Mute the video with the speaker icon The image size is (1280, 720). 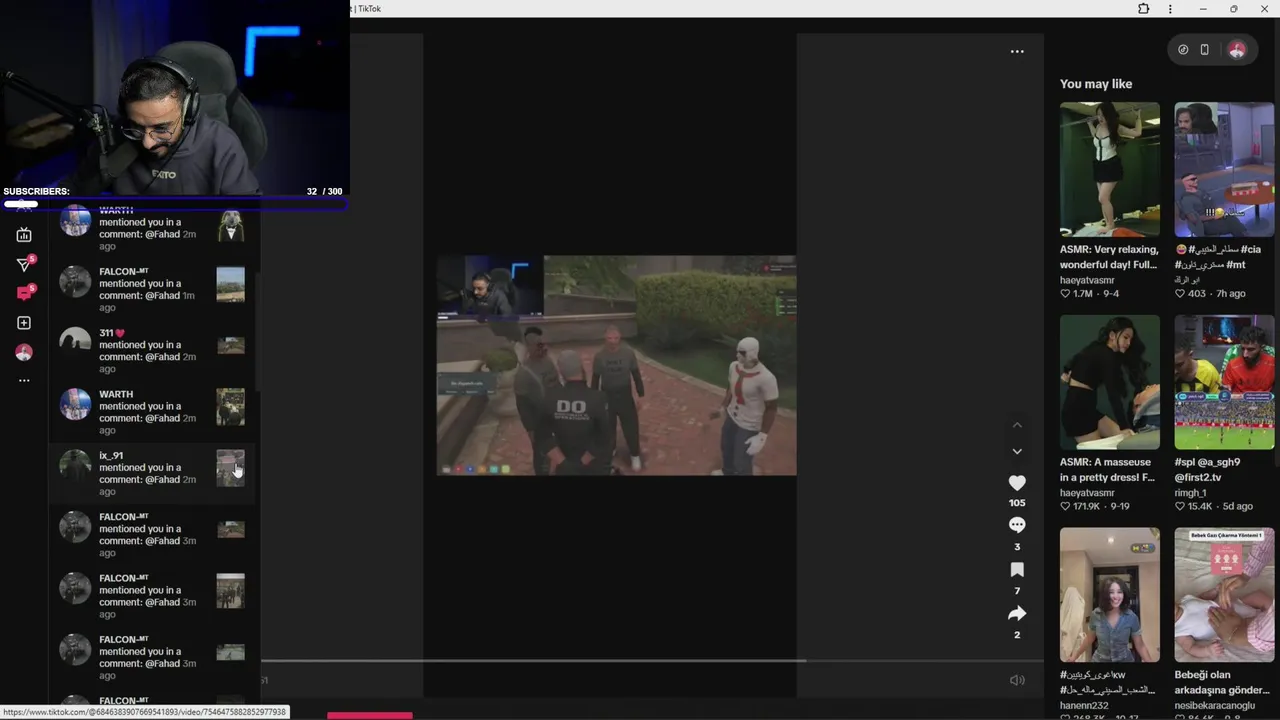click(1017, 680)
